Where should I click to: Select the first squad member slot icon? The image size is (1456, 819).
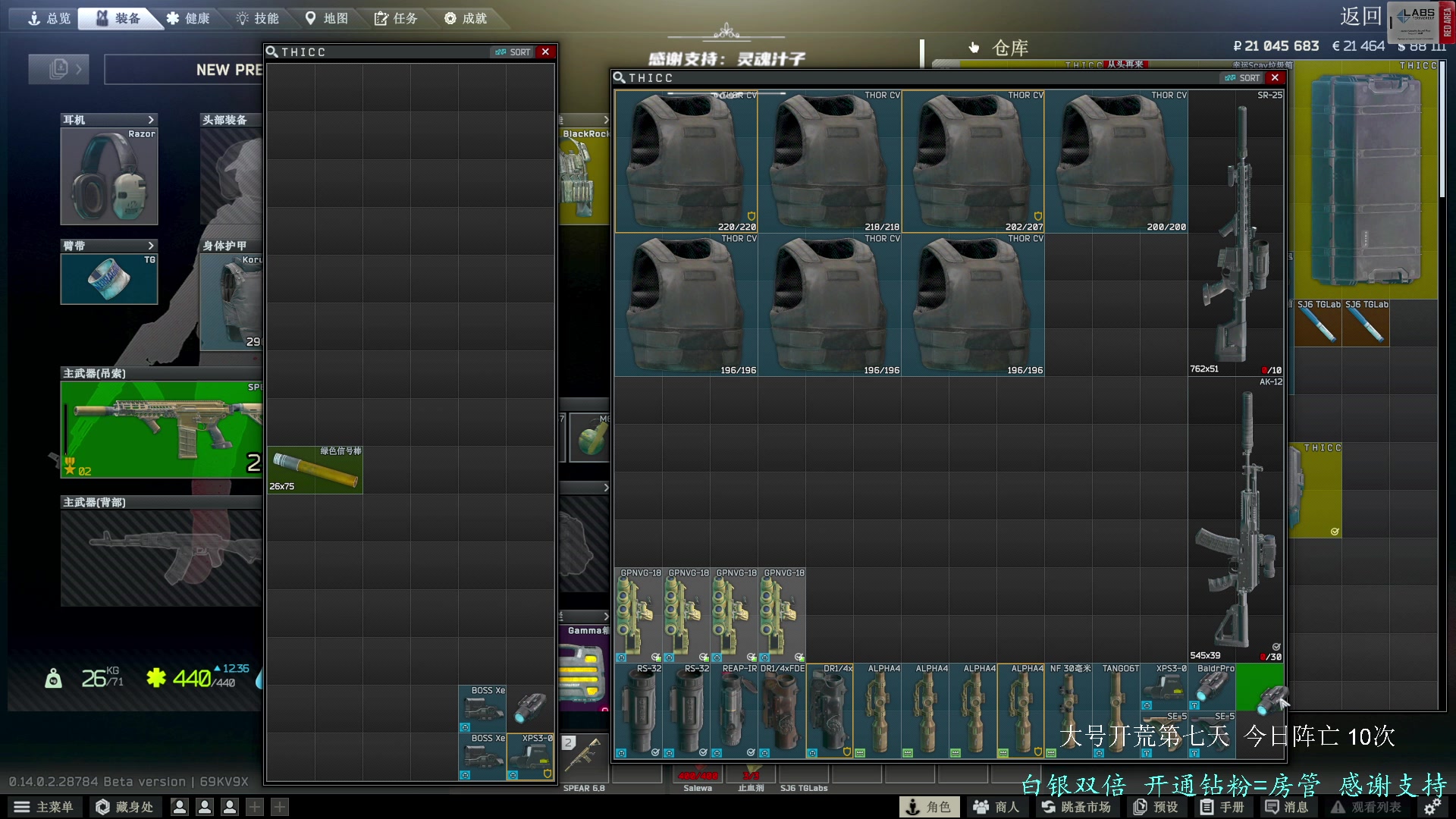pos(180,807)
